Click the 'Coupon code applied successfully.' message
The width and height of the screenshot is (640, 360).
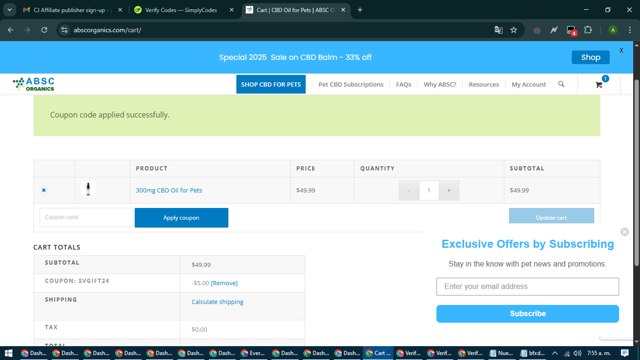tap(109, 115)
